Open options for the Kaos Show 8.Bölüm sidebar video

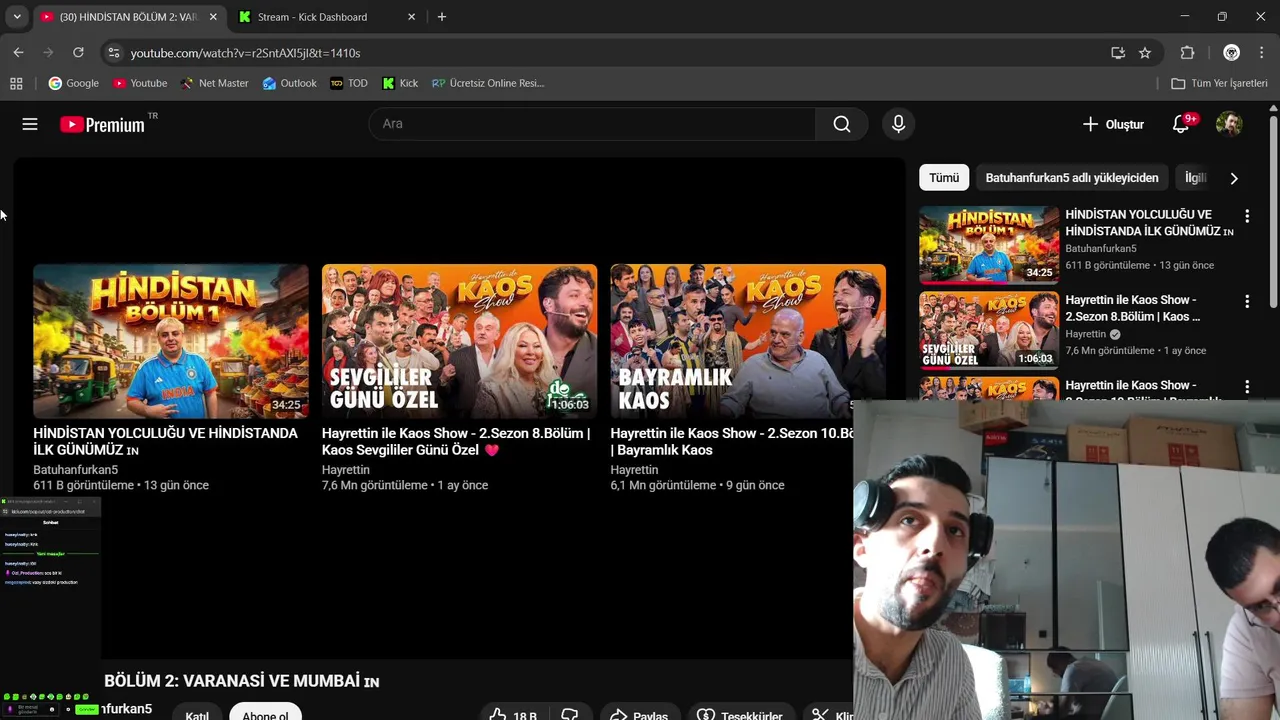click(x=1246, y=301)
